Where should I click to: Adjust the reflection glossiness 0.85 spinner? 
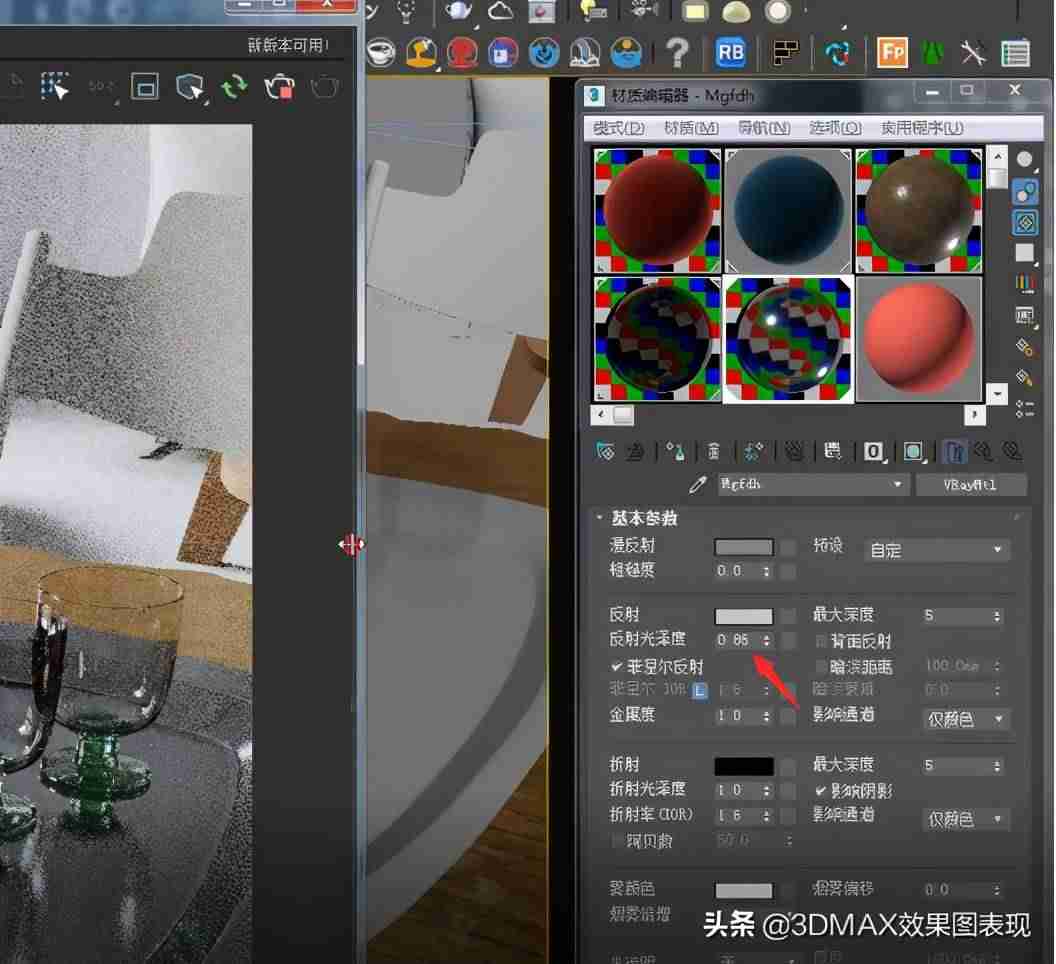pos(766,640)
